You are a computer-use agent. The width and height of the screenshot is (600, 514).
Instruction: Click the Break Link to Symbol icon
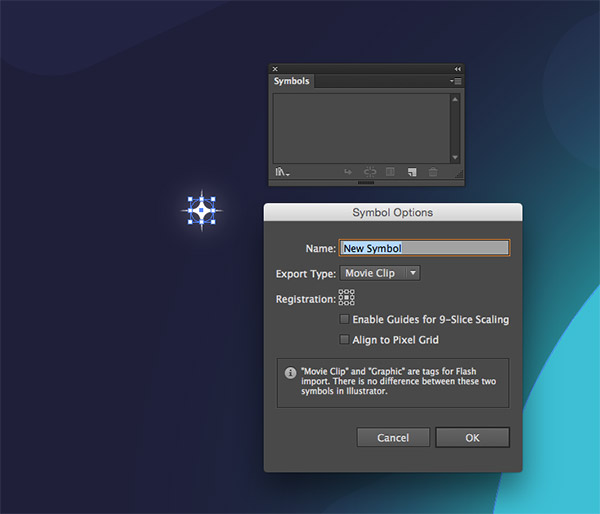pyautogui.click(x=369, y=173)
